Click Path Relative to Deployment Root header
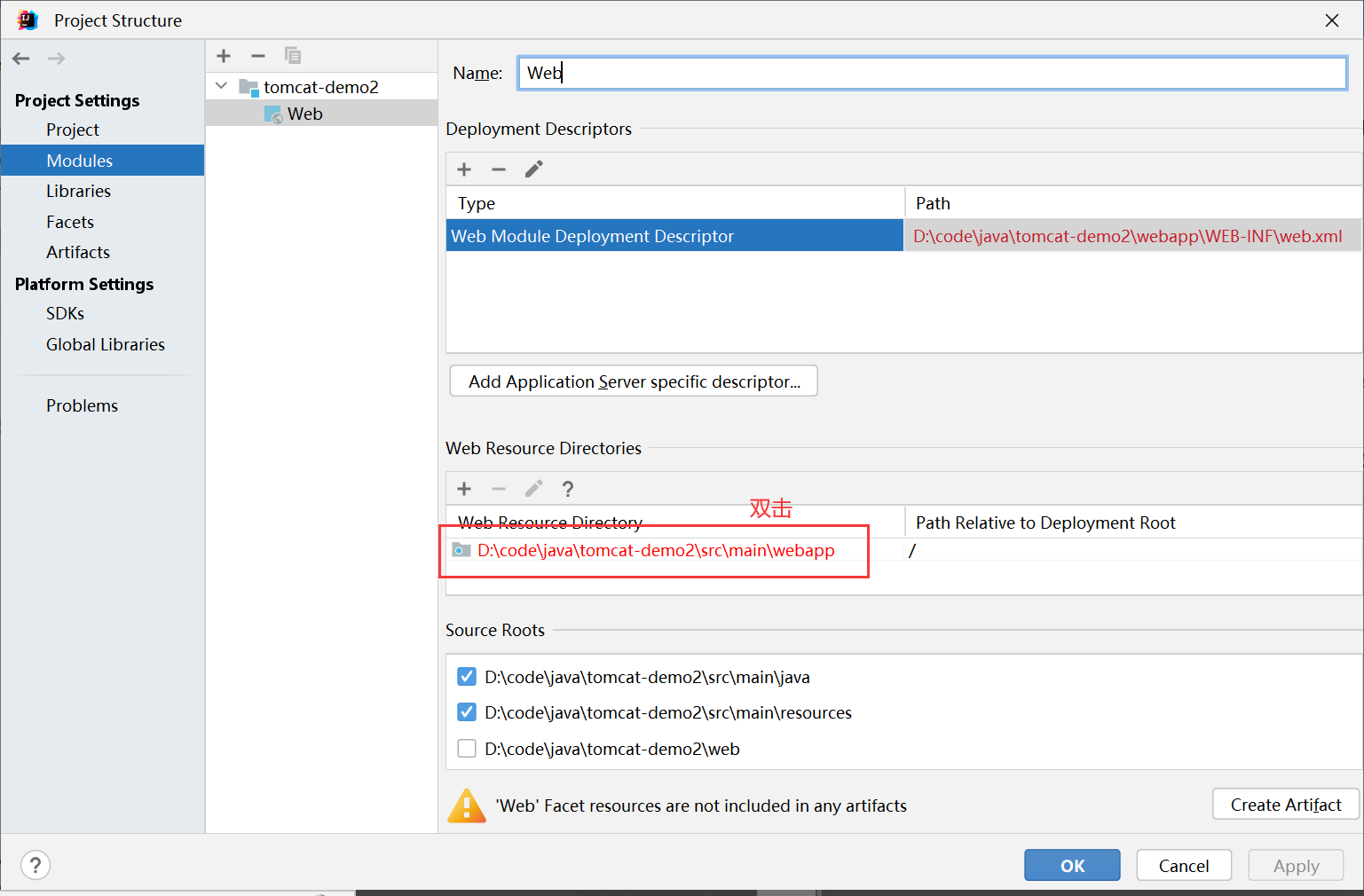The height and width of the screenshot is (896, 1364). (x=1133, y=523)
